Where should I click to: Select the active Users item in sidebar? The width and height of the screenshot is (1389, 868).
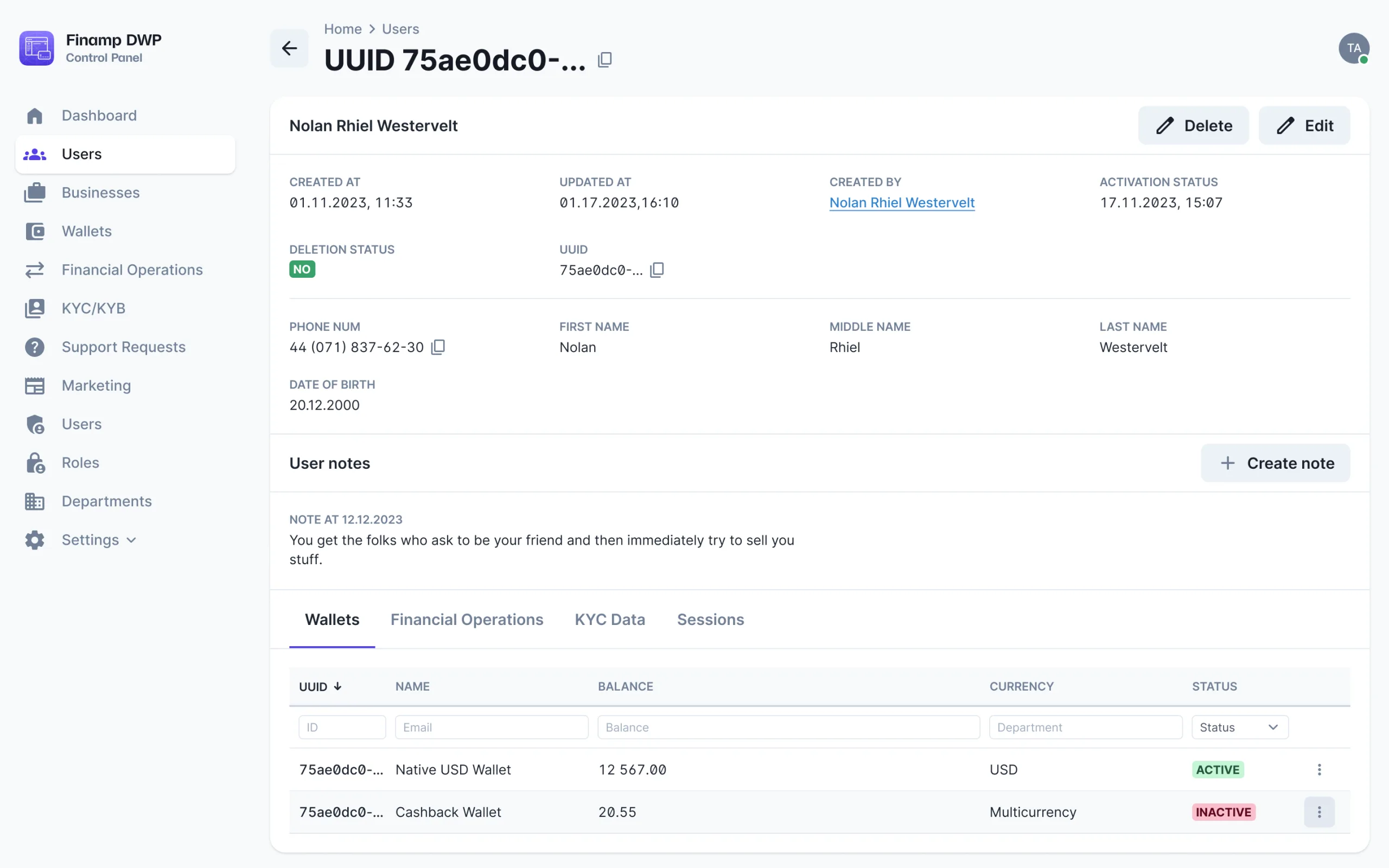(x=125, y=155)
